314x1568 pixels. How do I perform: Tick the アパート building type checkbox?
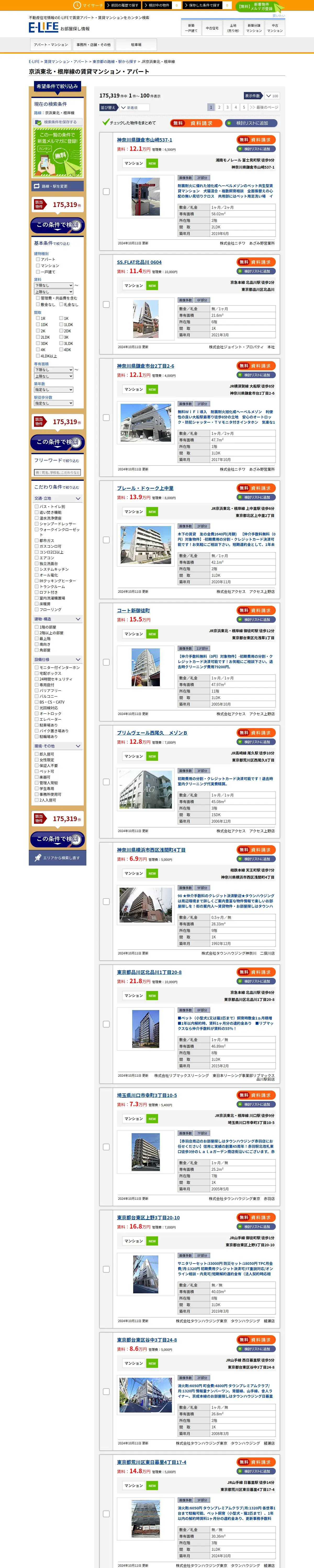pyautogui.click(x=38, y=259)
